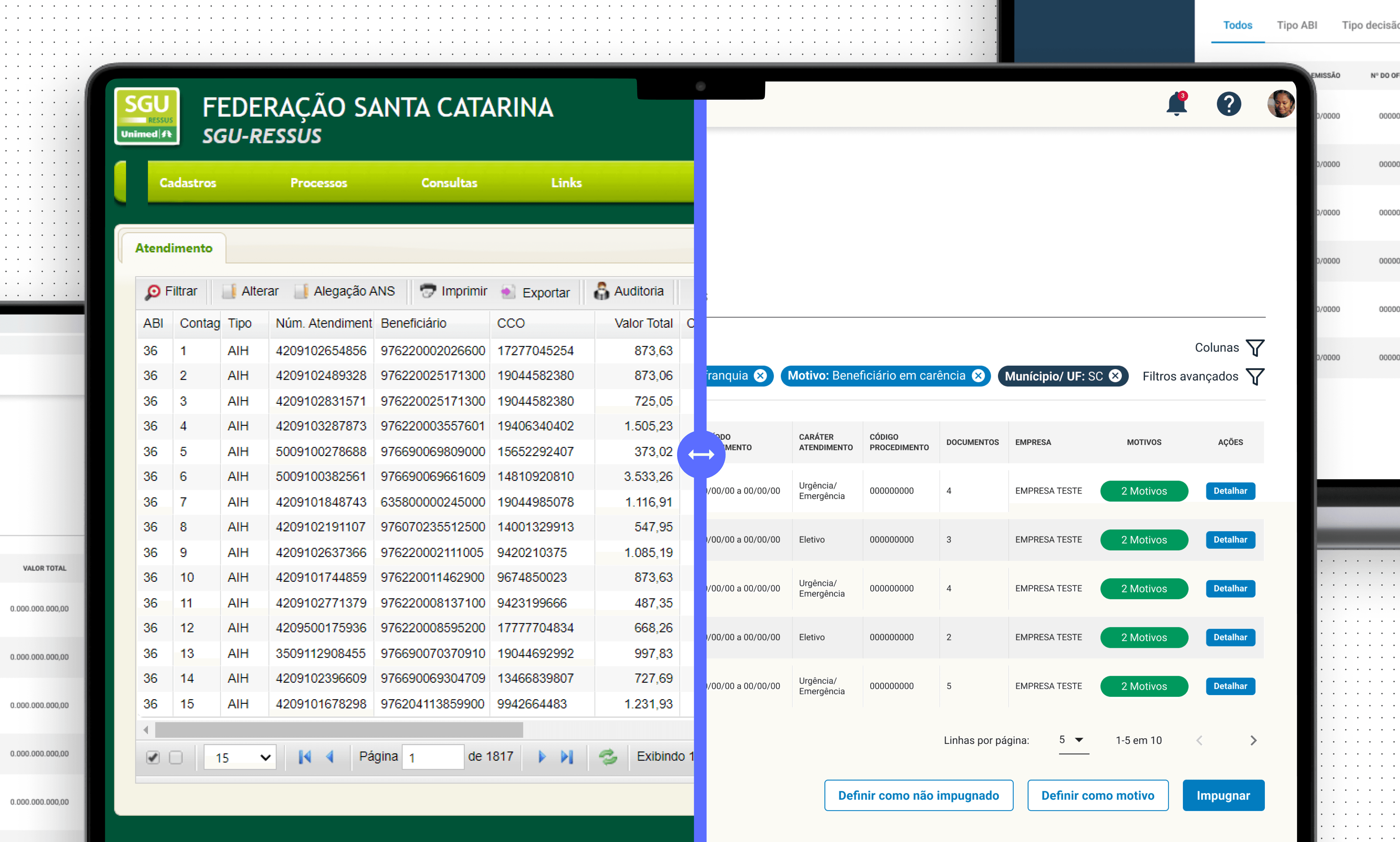The width and height of the screenshot is (1400, 842).
Task: Expand Linhas por página dropdown
Action: point(1073,740)
